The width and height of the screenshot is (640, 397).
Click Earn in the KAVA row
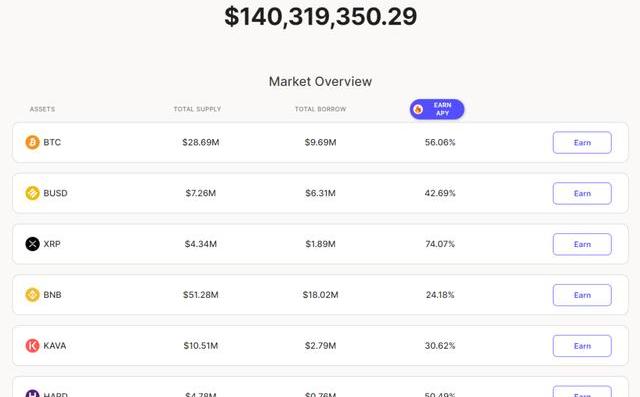(x=582, y=346)
